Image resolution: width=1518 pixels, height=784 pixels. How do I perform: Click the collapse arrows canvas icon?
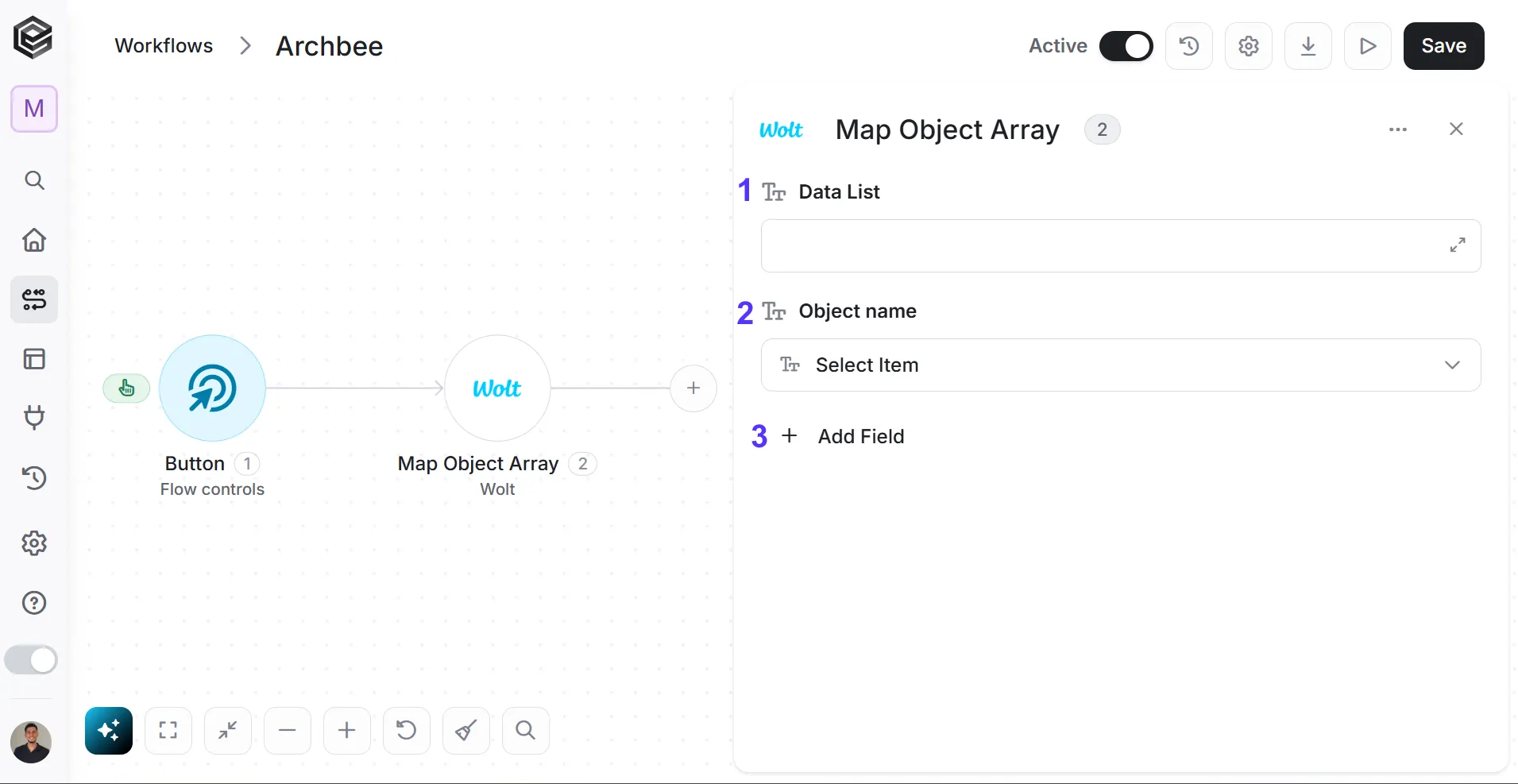point(228,730)
